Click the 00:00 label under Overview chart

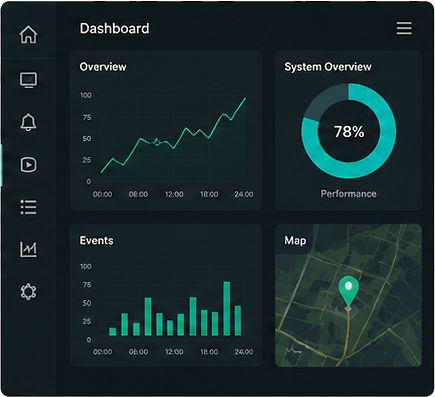(x=102, y=194)
